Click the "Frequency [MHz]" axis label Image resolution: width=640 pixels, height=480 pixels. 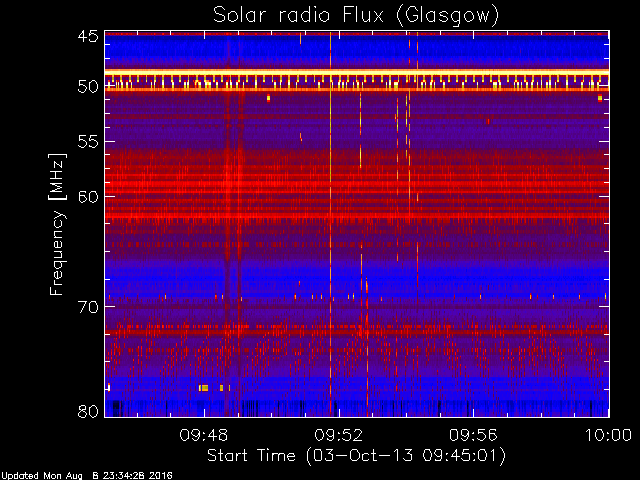[x=57, y=224]
